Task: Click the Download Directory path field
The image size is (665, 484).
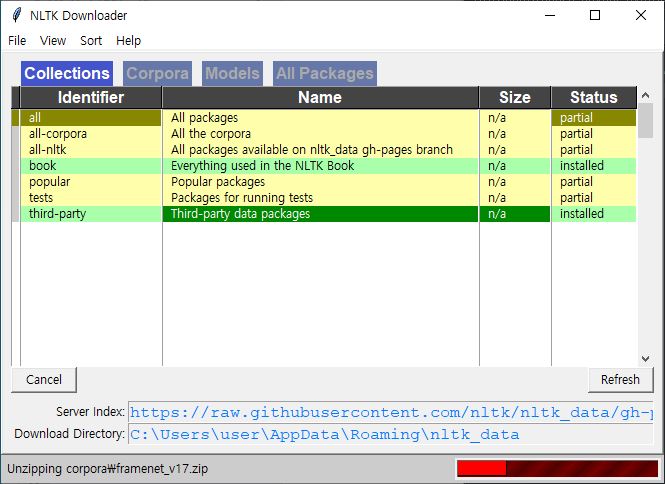Action: click(391, 434)
